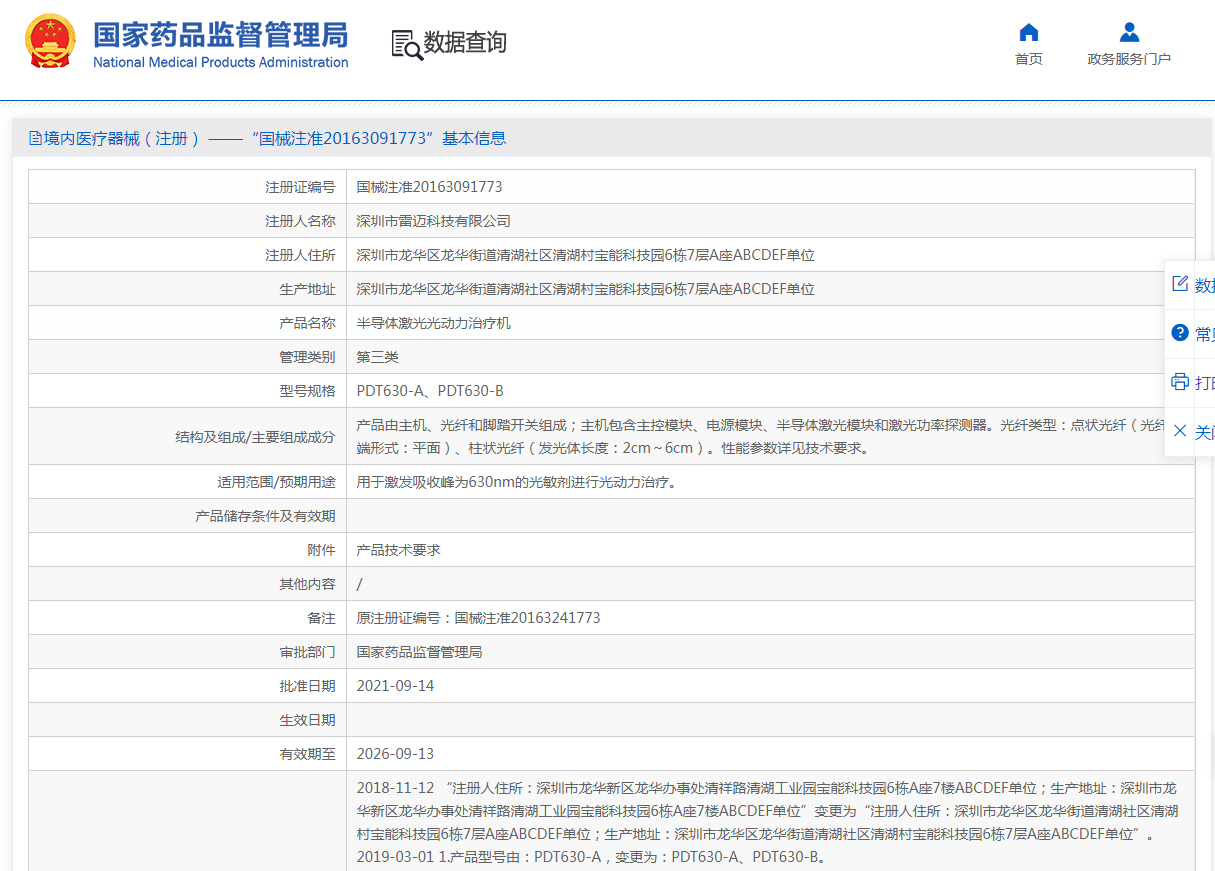Click the 结构及组成/主要组成成分 label
This screenshot has width=1215, height=871.
pyautogui.click(x=255, y=437)
